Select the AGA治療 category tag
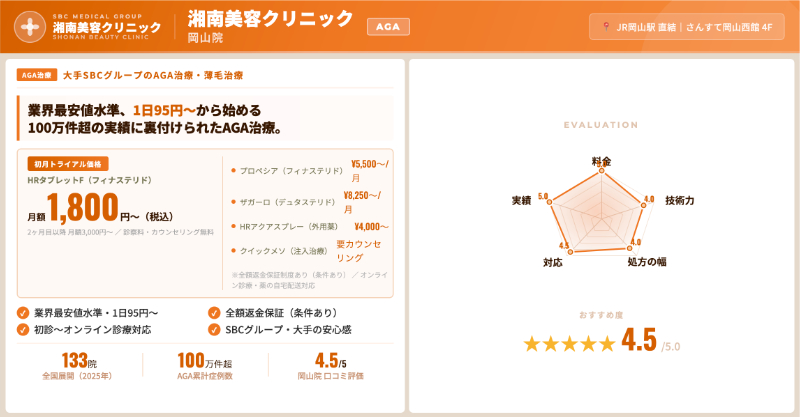Screen dimensions: 800x418 pyautogui.click(x=36, y=75)
